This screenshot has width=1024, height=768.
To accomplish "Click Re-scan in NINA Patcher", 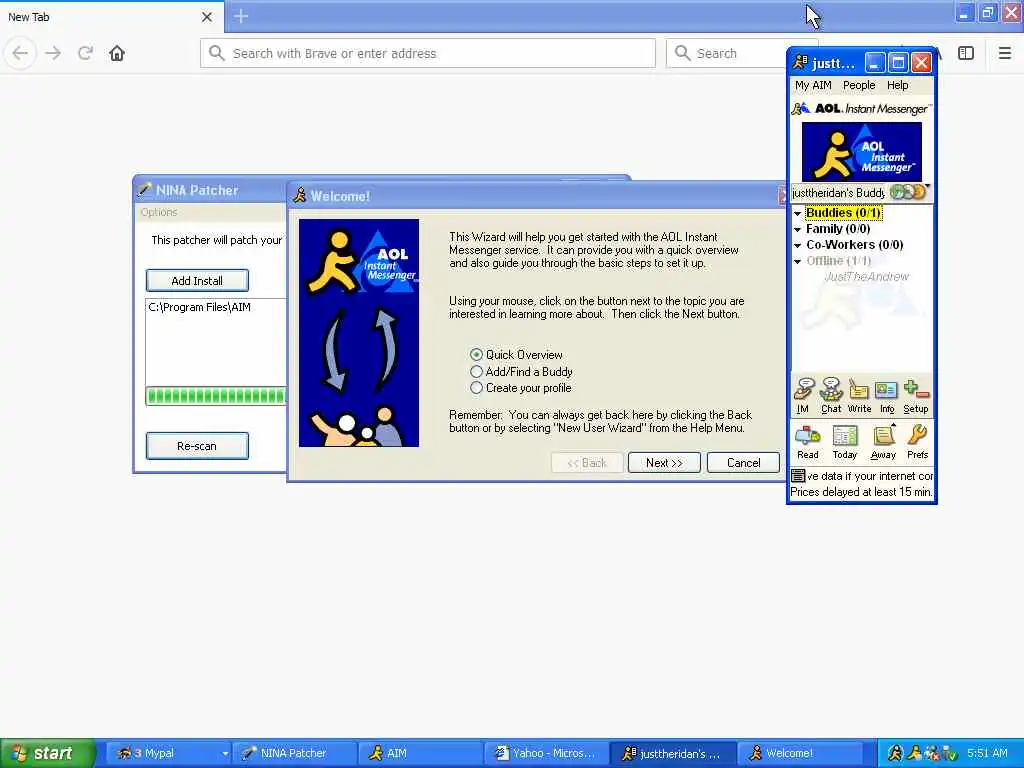I will pos(197,446).
